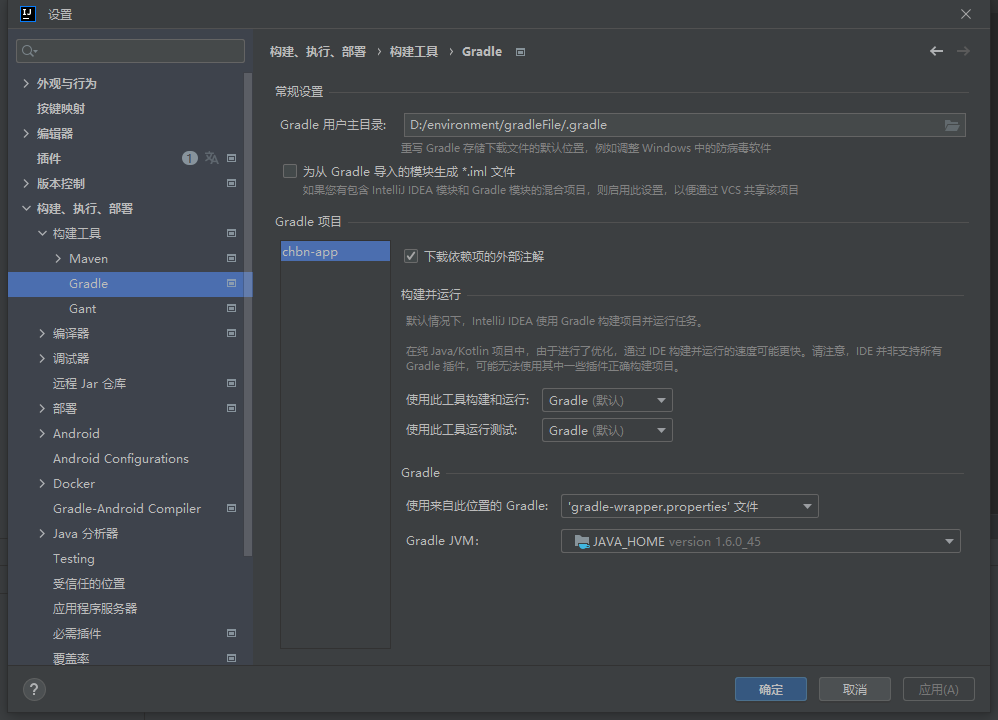Click the 确定 button
998x720 pixels.
pyautogui.click(x=770, y=688)
